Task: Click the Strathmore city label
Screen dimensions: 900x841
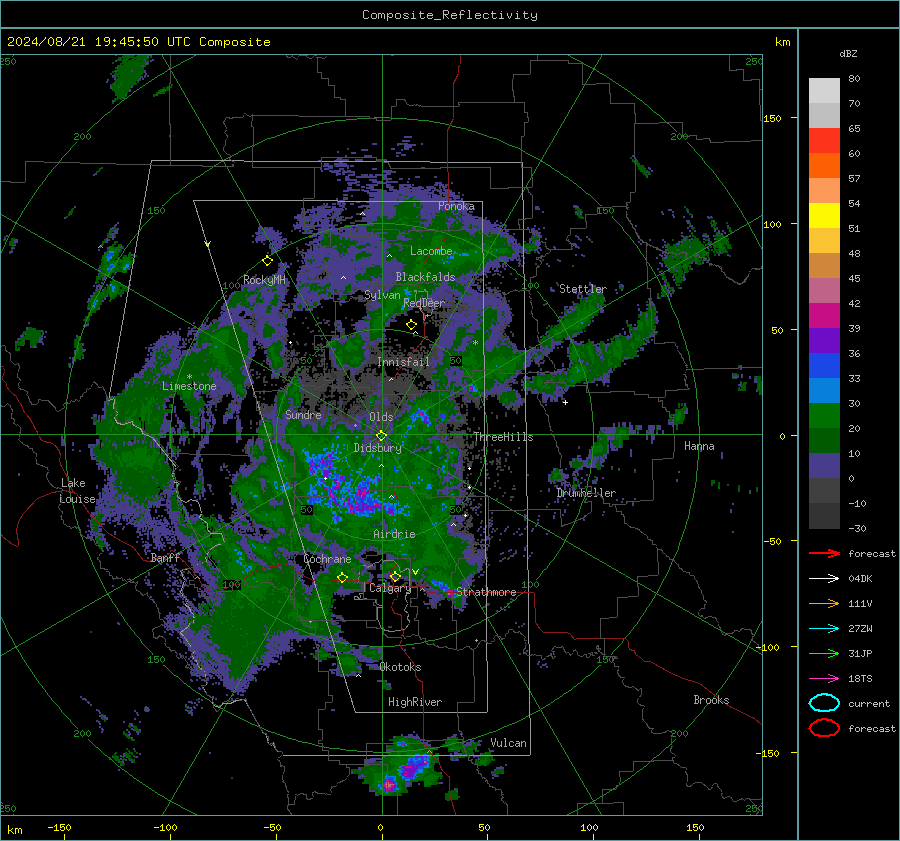Action: [x=486, y=592]
